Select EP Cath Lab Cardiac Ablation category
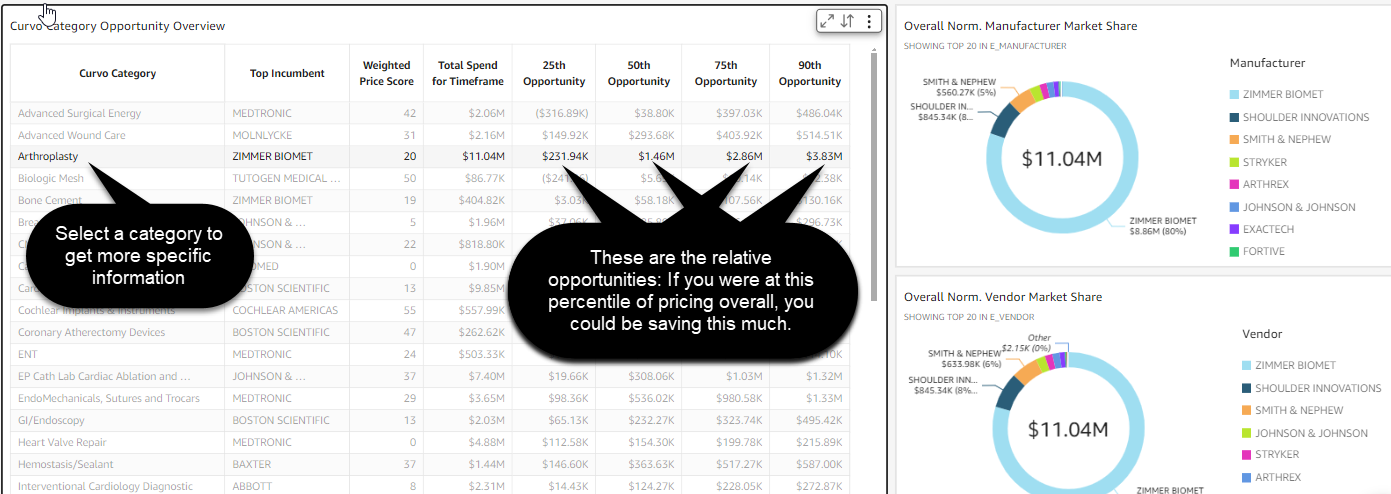Viewport: 1391px width, 494px height. (104, 376)
